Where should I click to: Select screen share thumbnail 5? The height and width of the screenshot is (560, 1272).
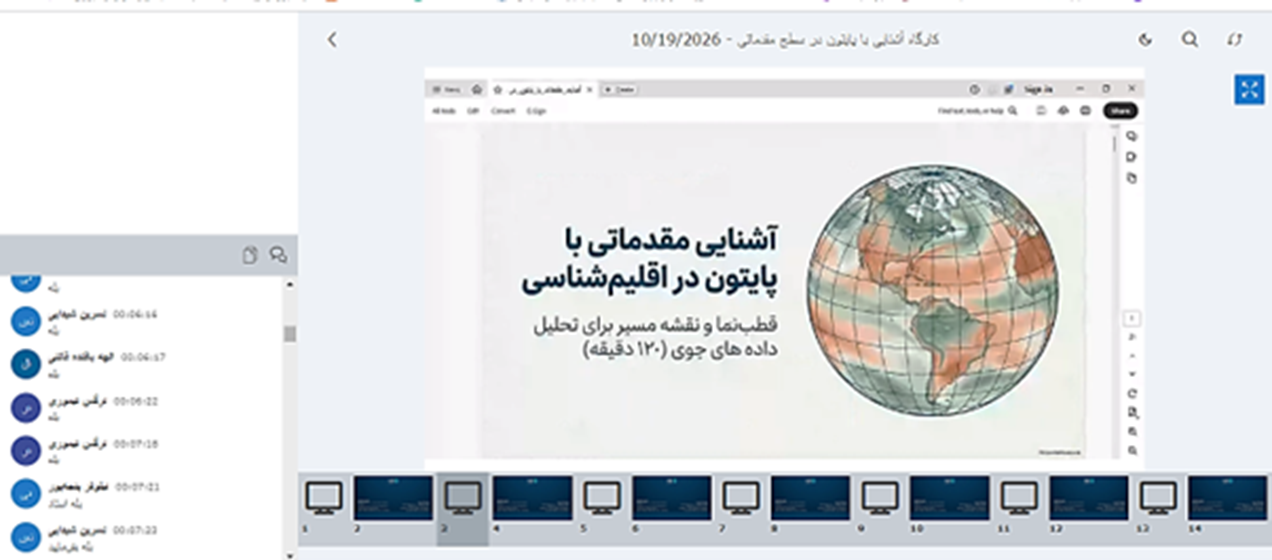tap(602, 499)
